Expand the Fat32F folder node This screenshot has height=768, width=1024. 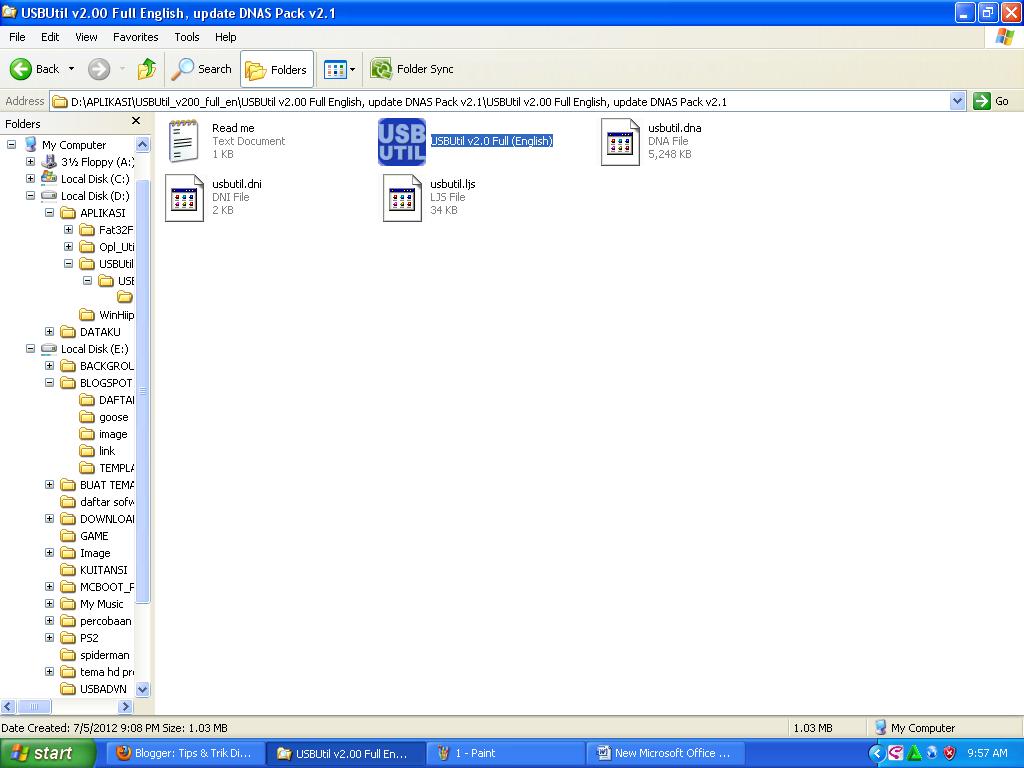[68, 229]
